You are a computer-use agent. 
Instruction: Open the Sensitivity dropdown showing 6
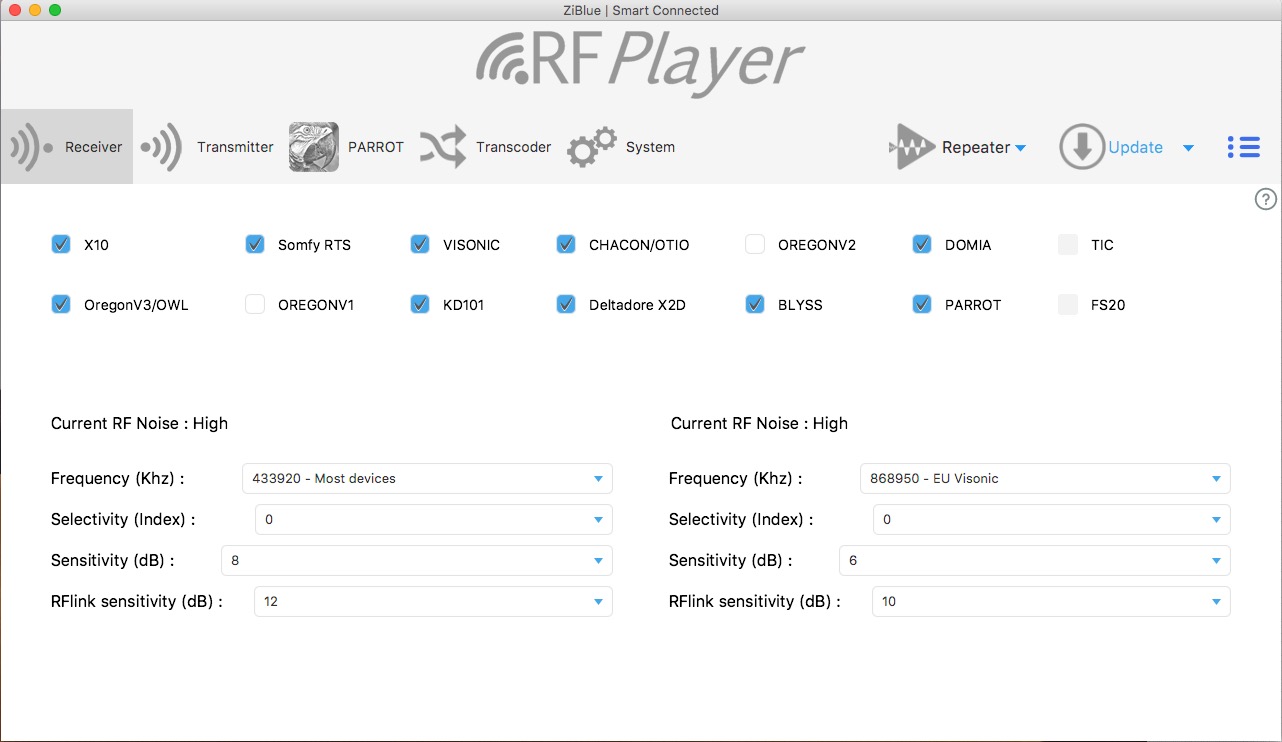pos(1035,560)
